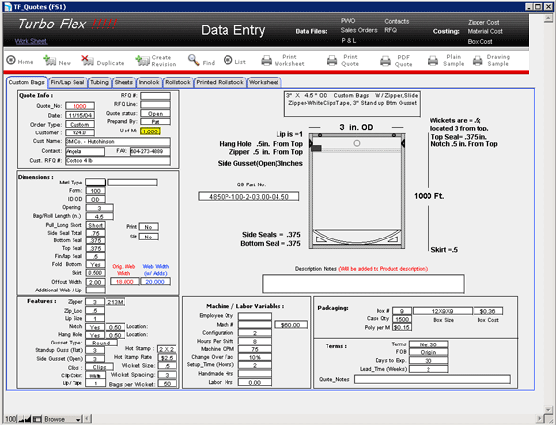Click the Duplicate quote icon

tap(88, 61)
